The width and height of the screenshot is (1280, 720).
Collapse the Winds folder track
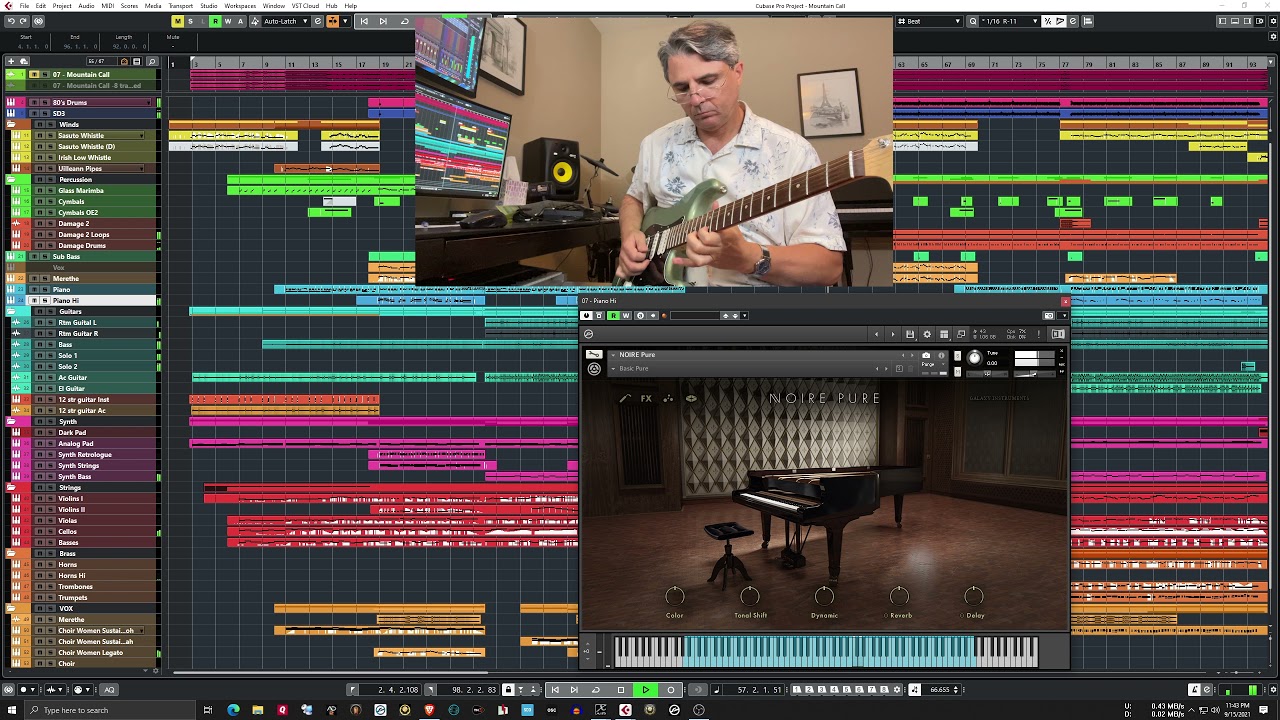(x=11, y=125)
